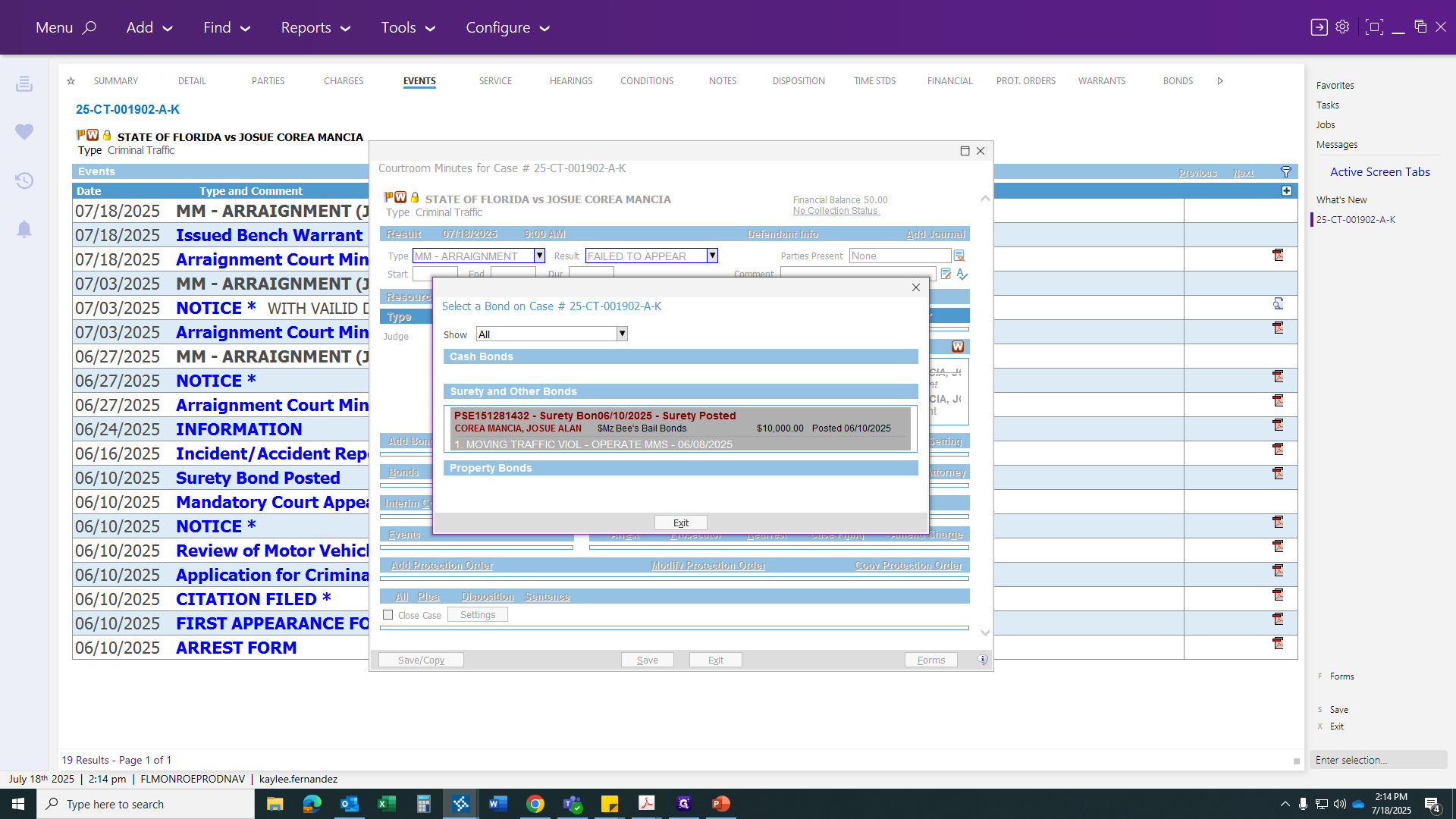Open the Messages link in right panel

[x=1337, y=145]
